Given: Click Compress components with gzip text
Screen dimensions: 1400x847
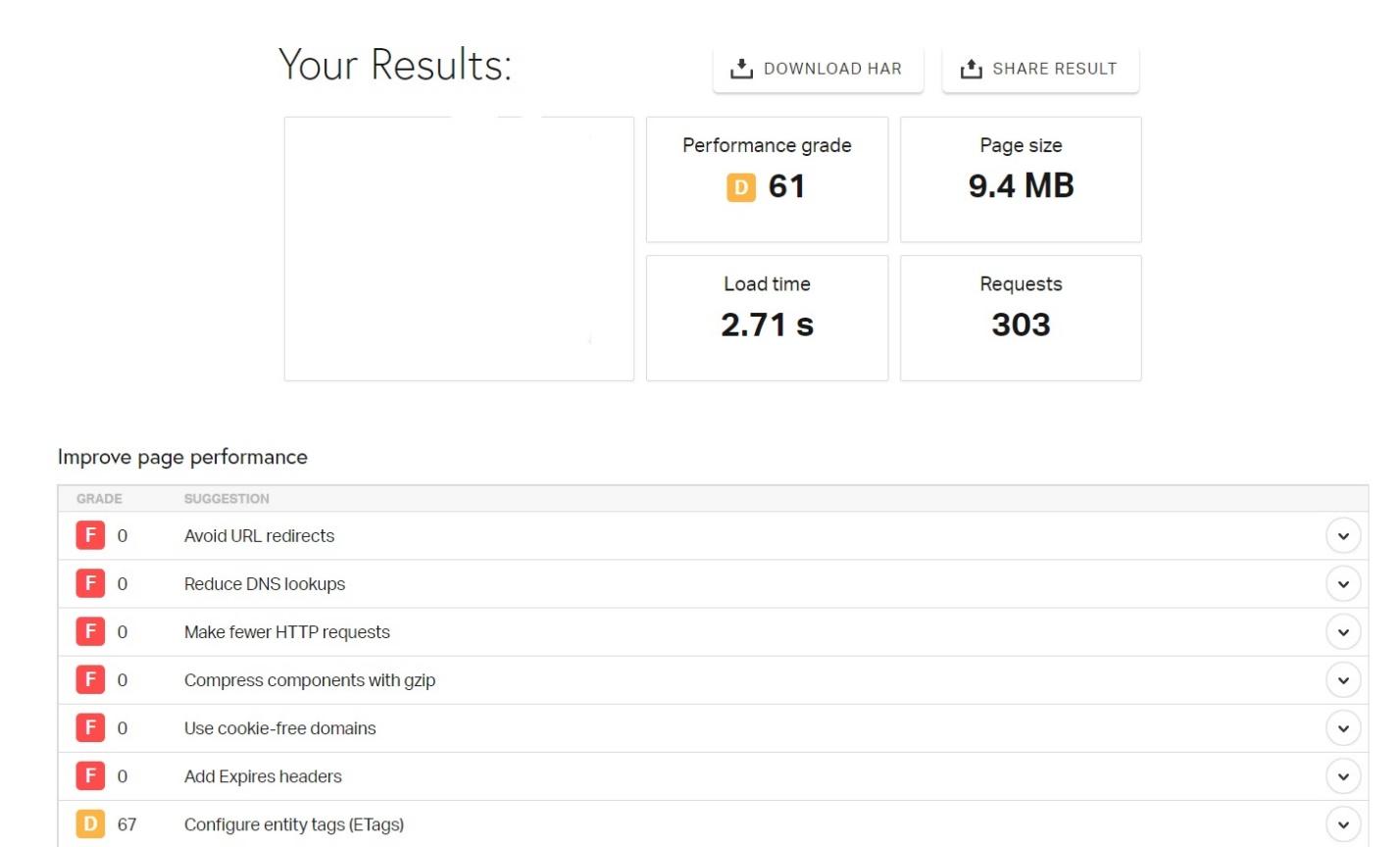Looking at the screenshot, I should (310, 680).
